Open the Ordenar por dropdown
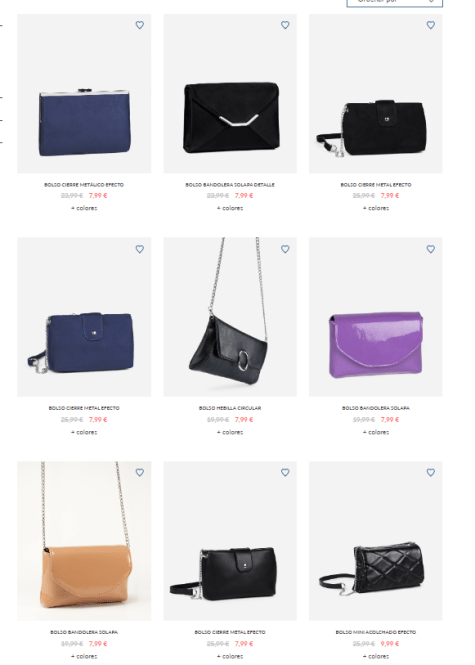This screenshot has width=475, height=665. pos(394,2)
